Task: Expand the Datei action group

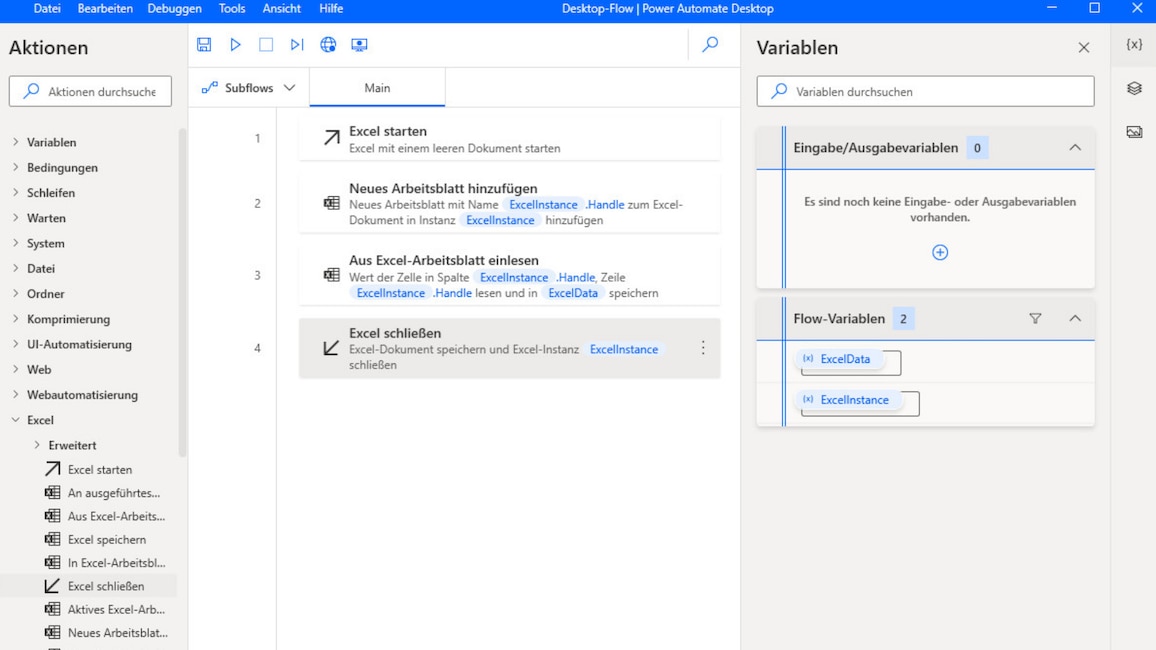Action: click(x=15, y=268)
